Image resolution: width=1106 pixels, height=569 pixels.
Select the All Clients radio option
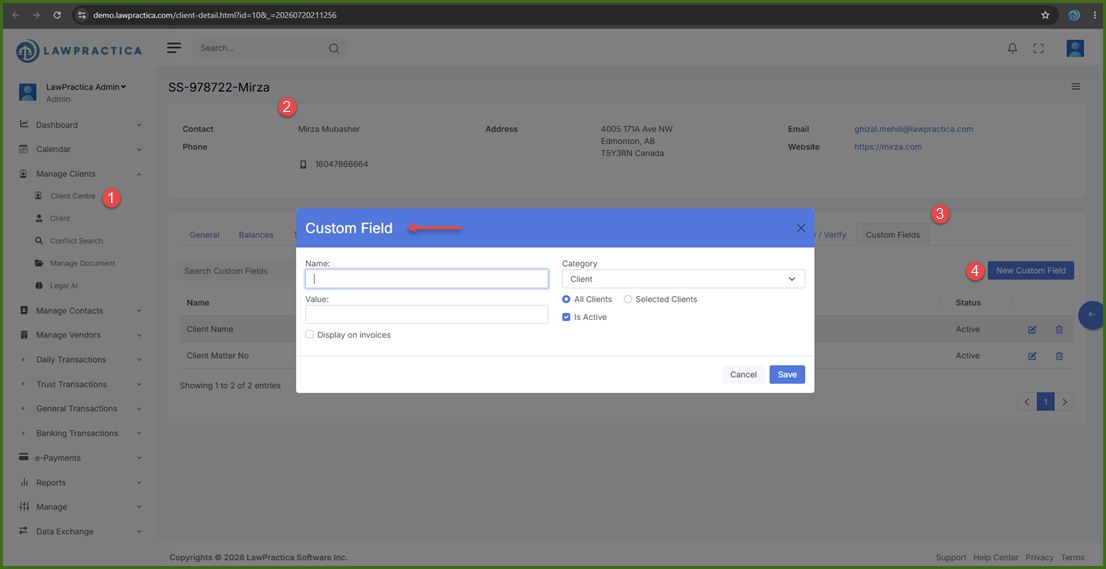point(566,300)
